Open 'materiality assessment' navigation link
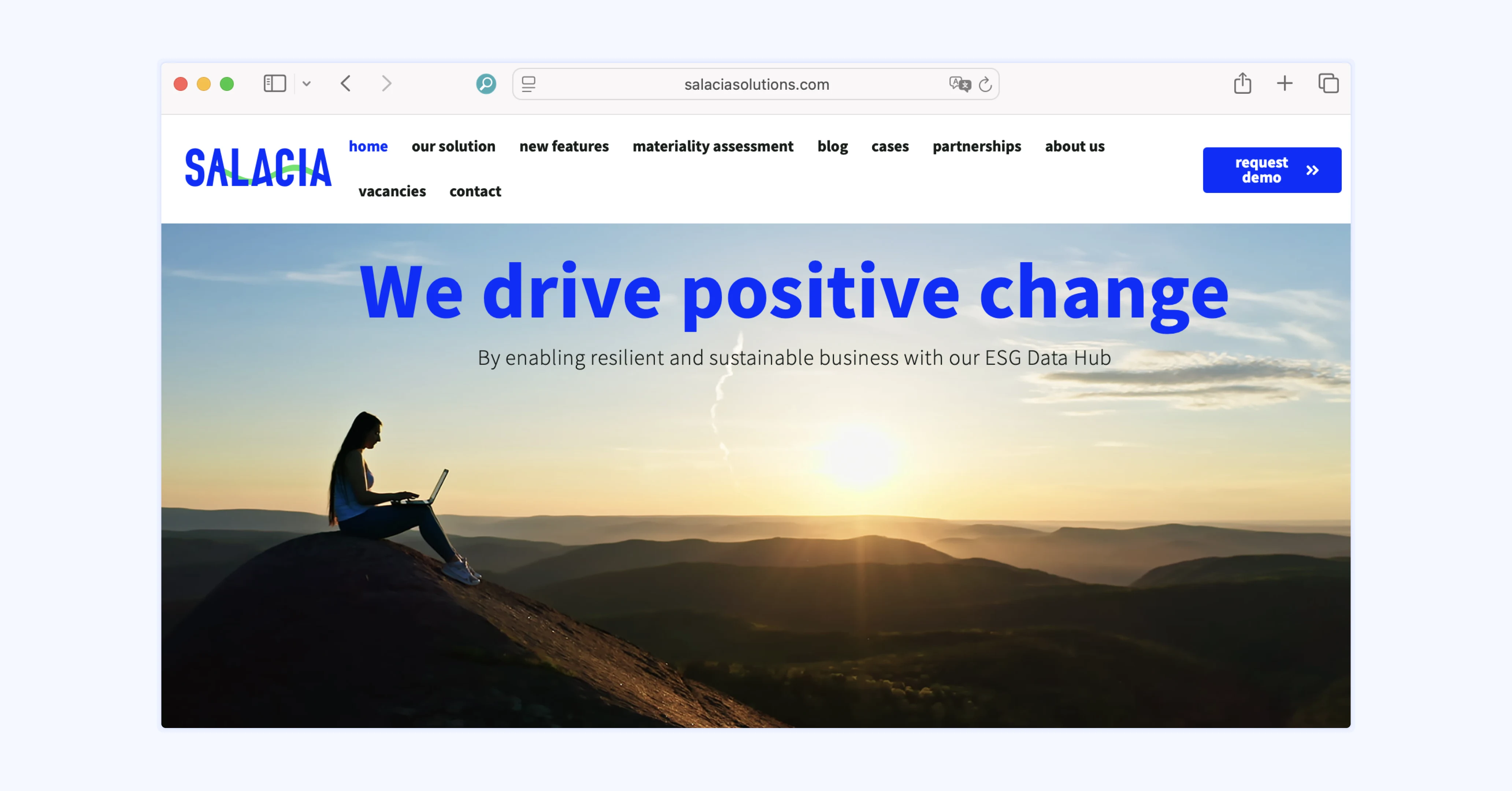The height and width of the screenshot is (791, 1512). [712, 146]
